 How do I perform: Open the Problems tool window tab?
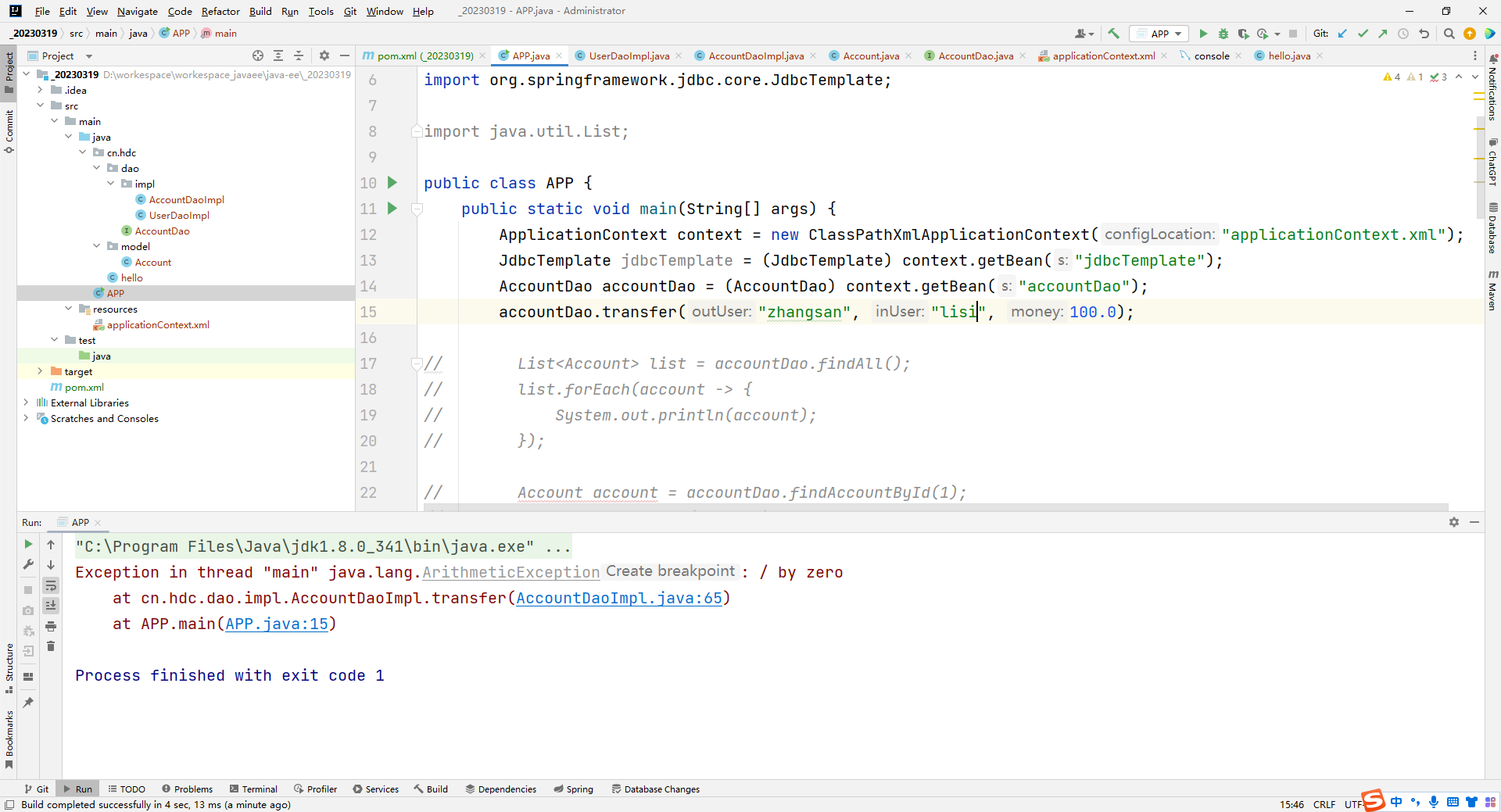click(x=187, y=789)
